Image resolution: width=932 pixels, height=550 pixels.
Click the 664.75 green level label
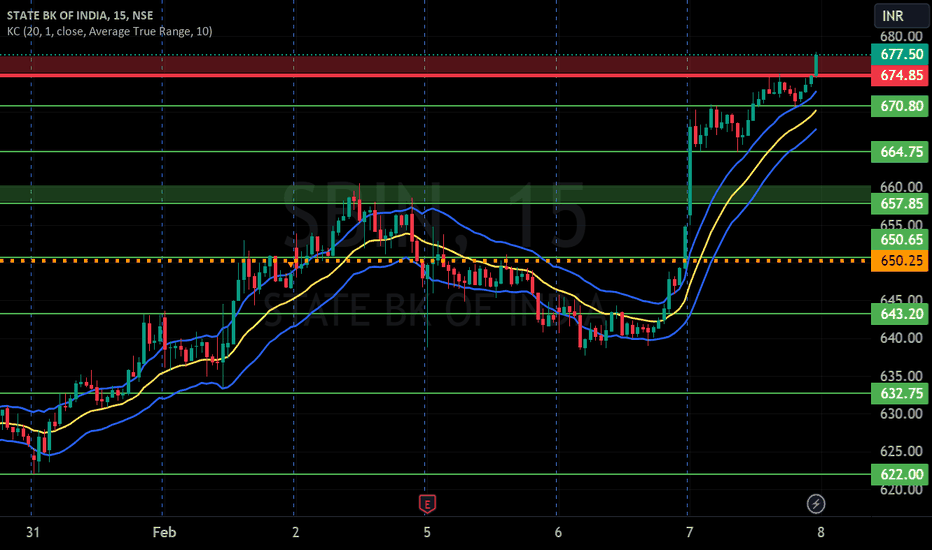pos(900,152)
